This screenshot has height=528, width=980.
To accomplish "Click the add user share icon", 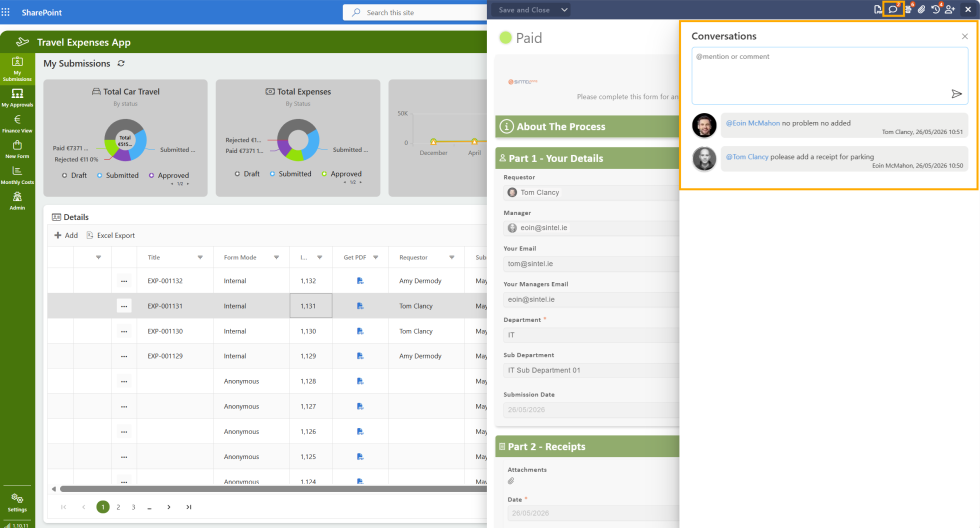I will tap(950, 9).
